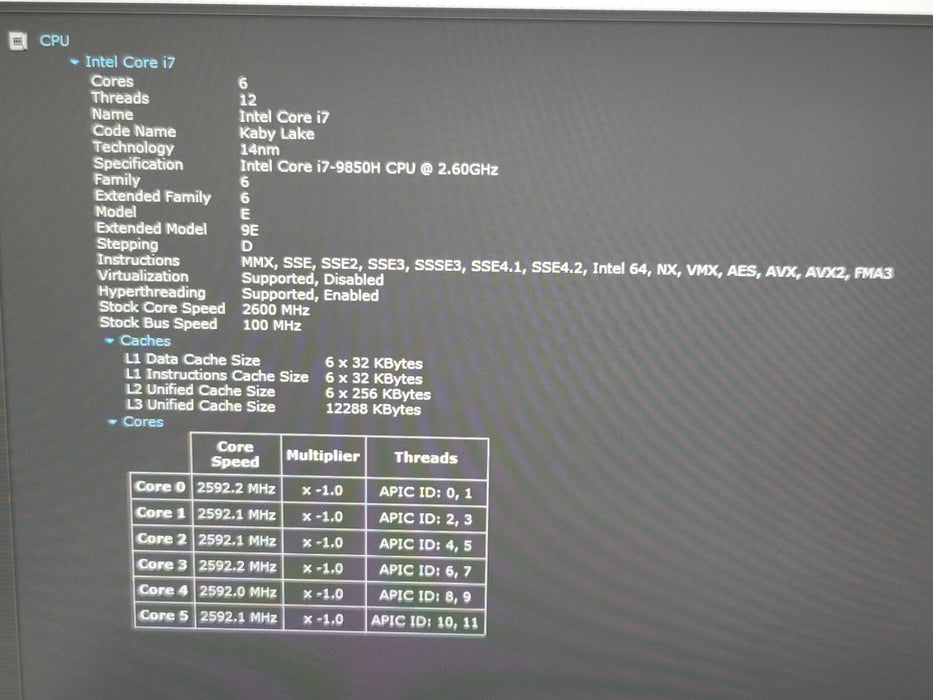Click the Cores row label
Image resolution: width=933 pixels, height=700 pixels.
(112, 81)
